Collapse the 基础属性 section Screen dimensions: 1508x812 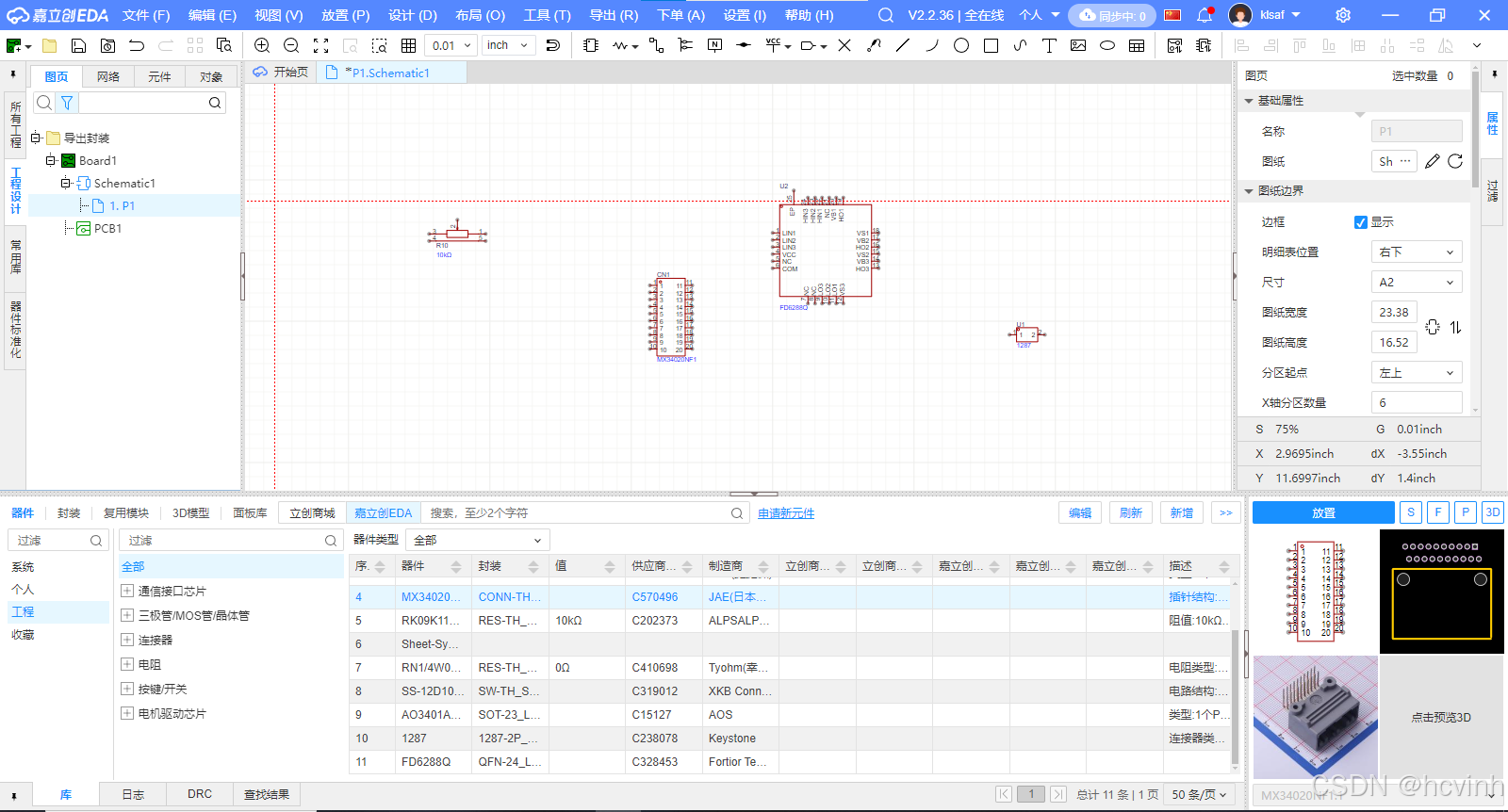click(1249, 101)
